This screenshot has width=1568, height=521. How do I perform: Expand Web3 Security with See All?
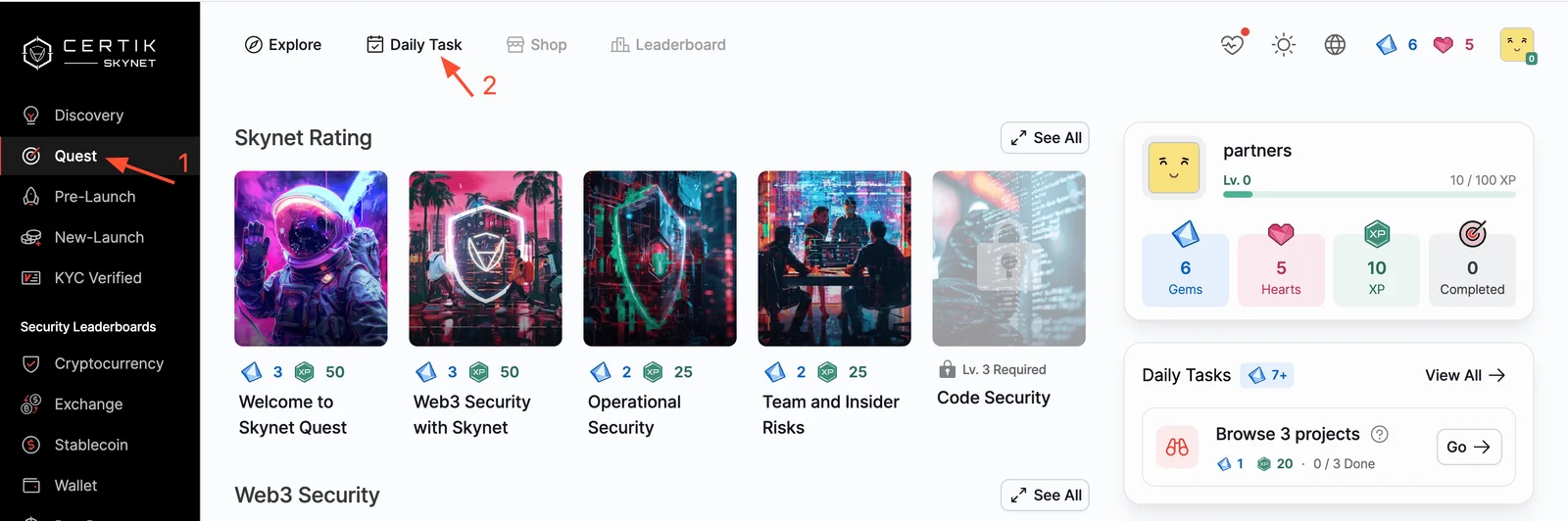(1045, 496)
